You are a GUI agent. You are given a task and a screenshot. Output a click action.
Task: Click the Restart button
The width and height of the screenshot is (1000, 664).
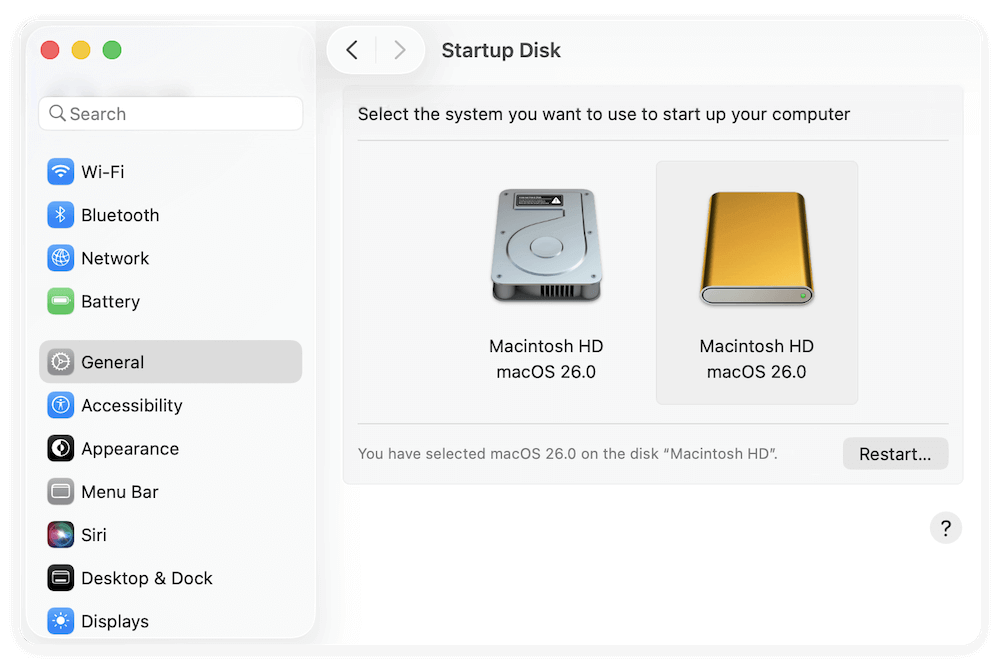[x=895, y=453]
